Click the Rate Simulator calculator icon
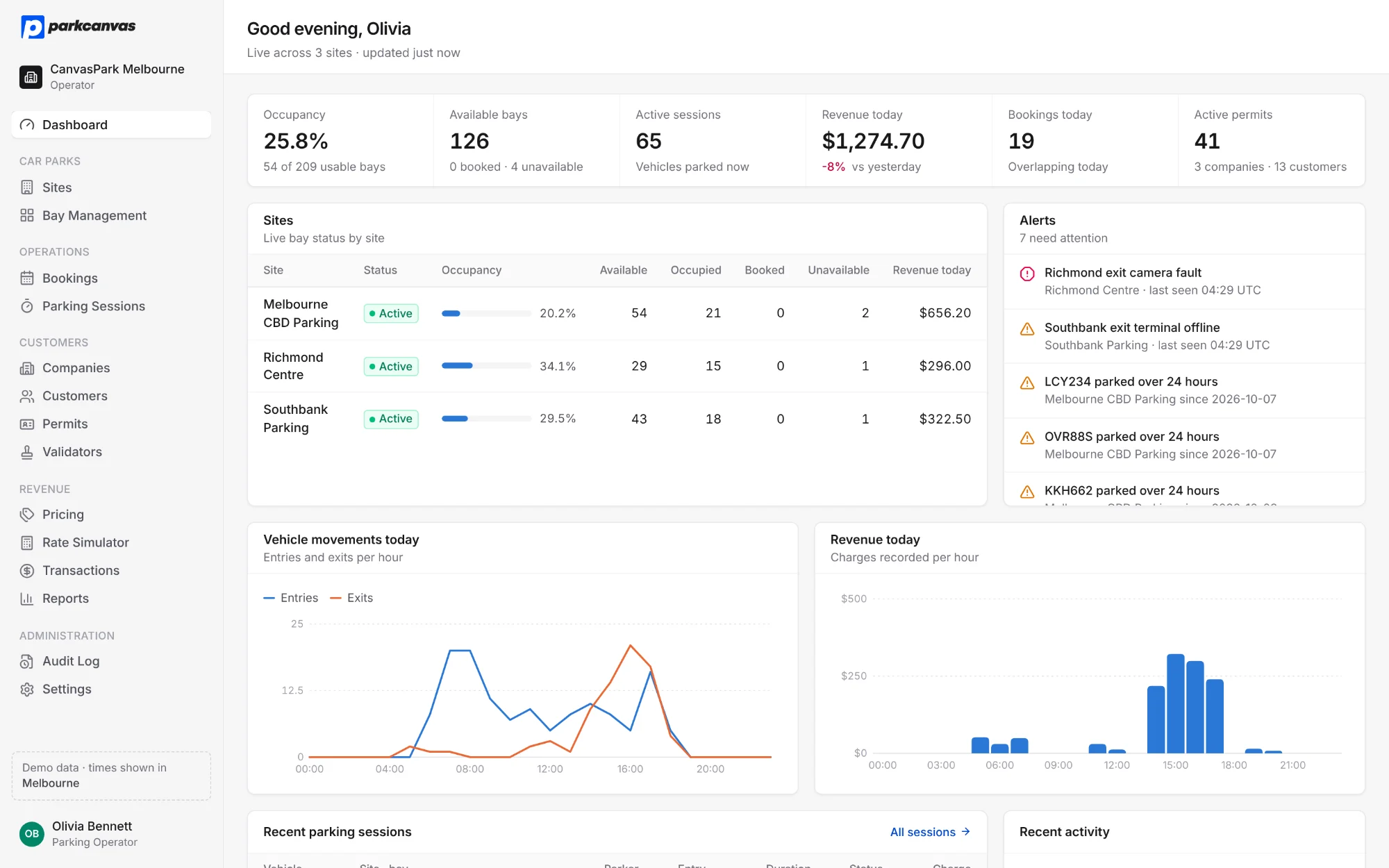 (27, 542)
